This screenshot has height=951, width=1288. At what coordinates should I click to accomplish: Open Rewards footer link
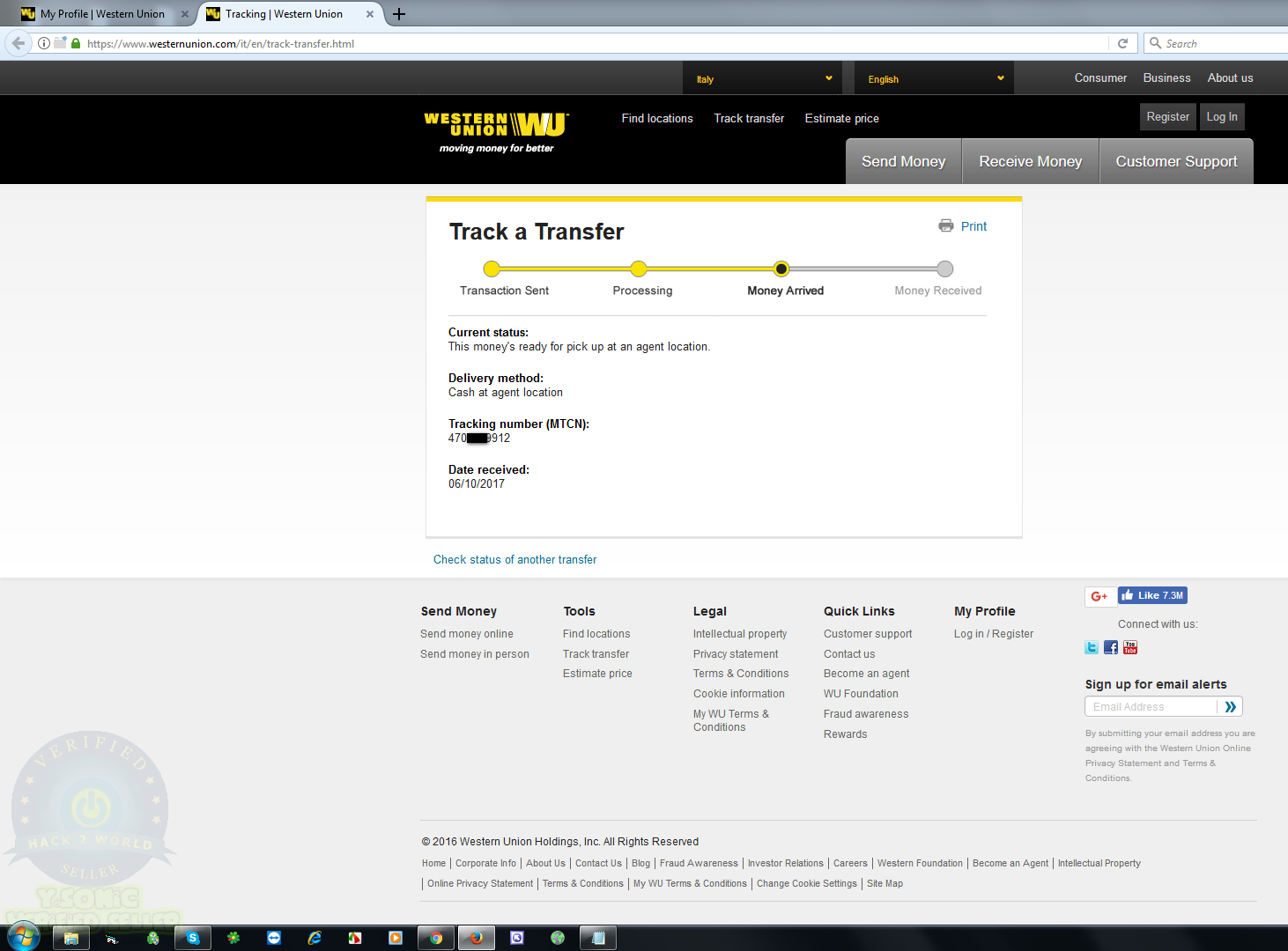coord(845,734)
